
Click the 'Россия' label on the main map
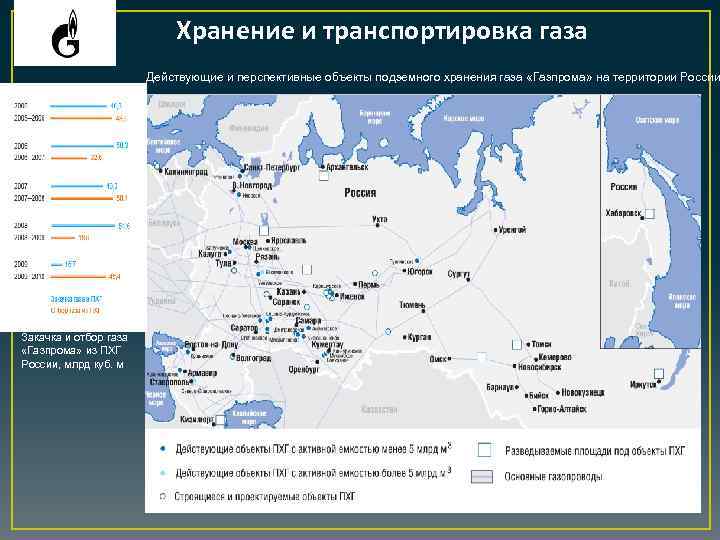point(360,193)
